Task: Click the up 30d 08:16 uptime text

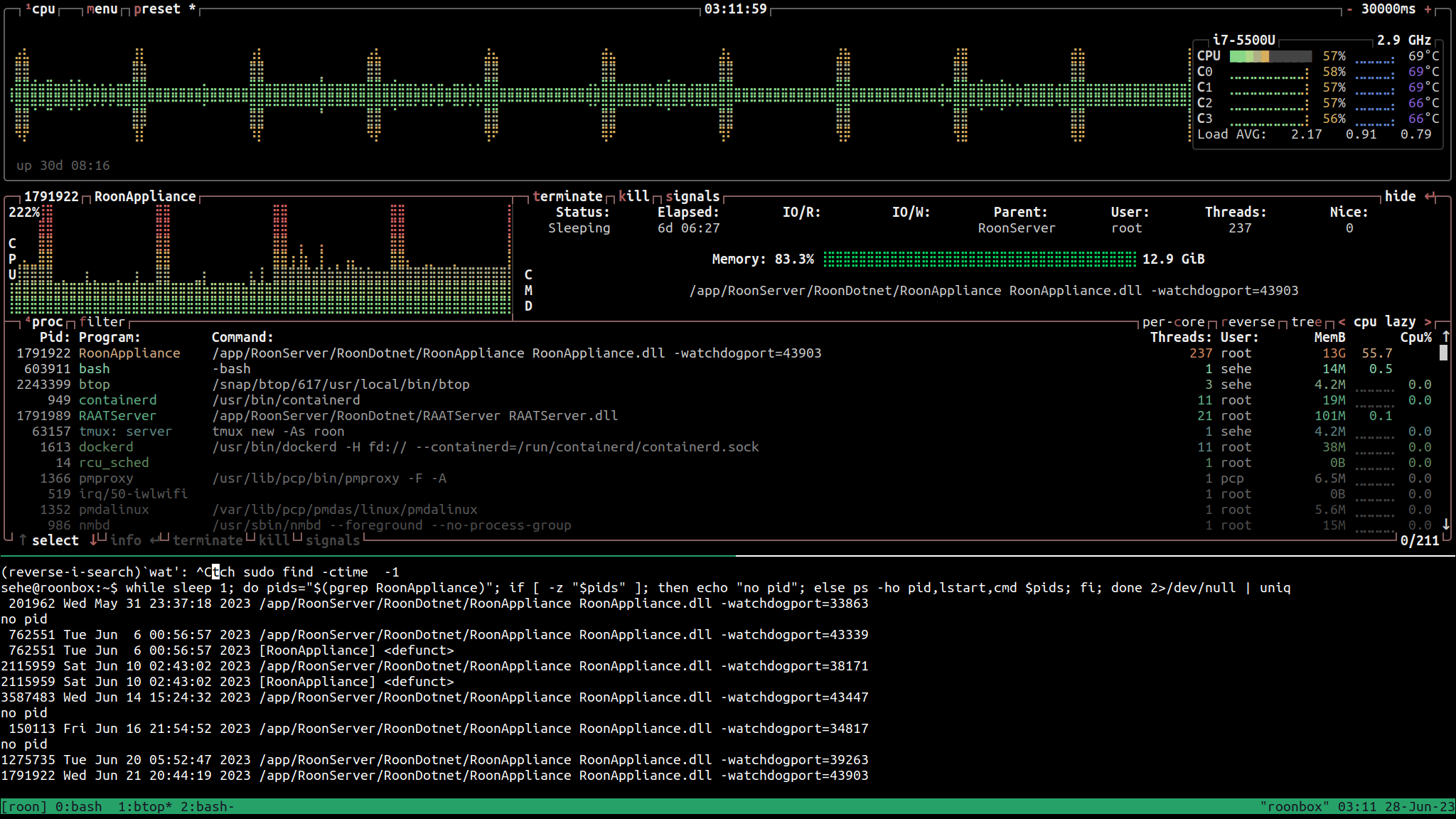Action: pos(63,165)
